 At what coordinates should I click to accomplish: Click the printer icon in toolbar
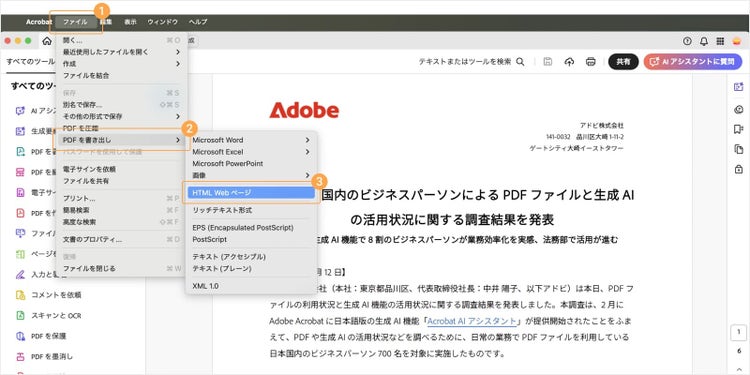(591, 62)
